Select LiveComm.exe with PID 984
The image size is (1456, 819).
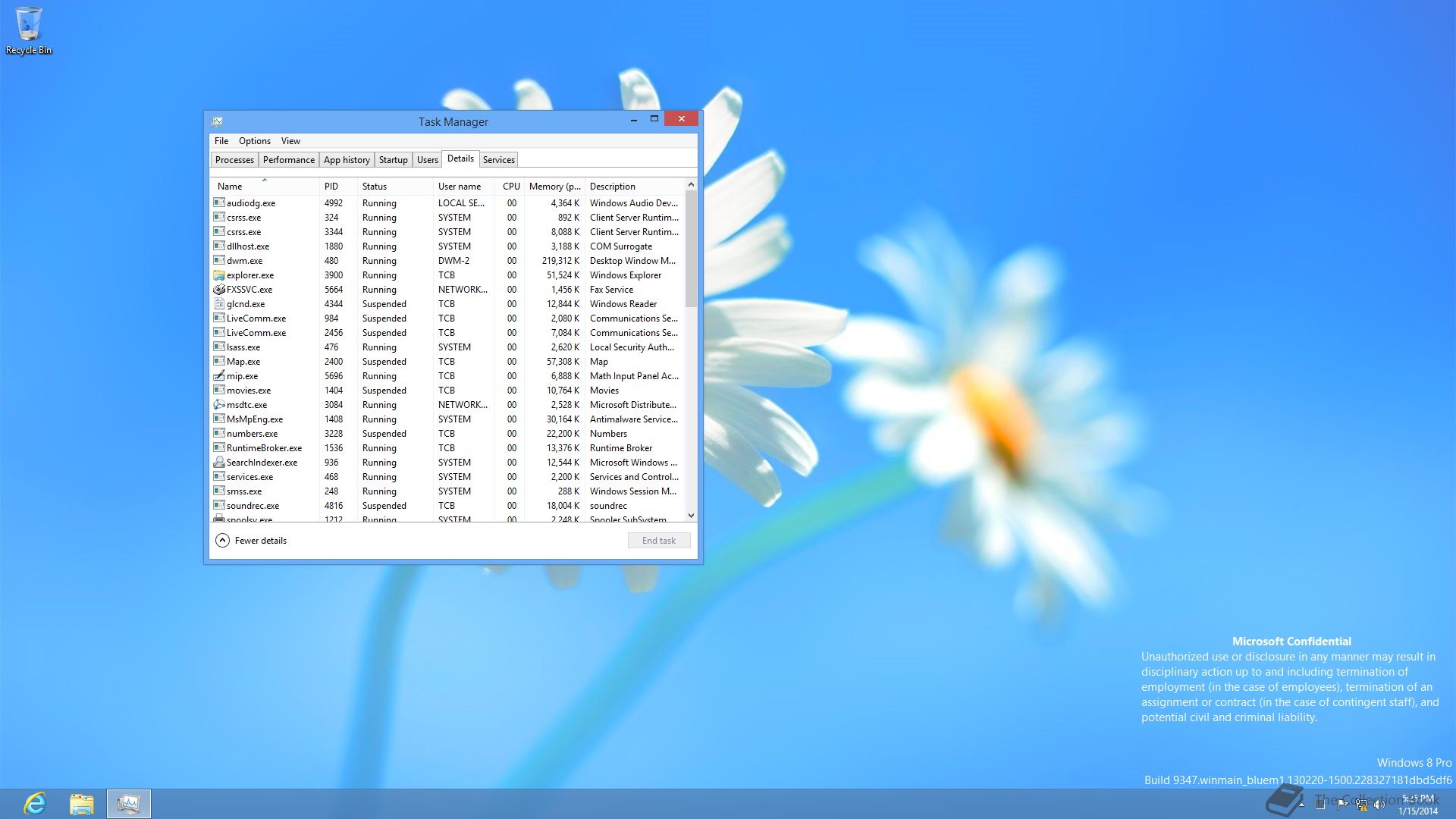(x=447, y=318)
